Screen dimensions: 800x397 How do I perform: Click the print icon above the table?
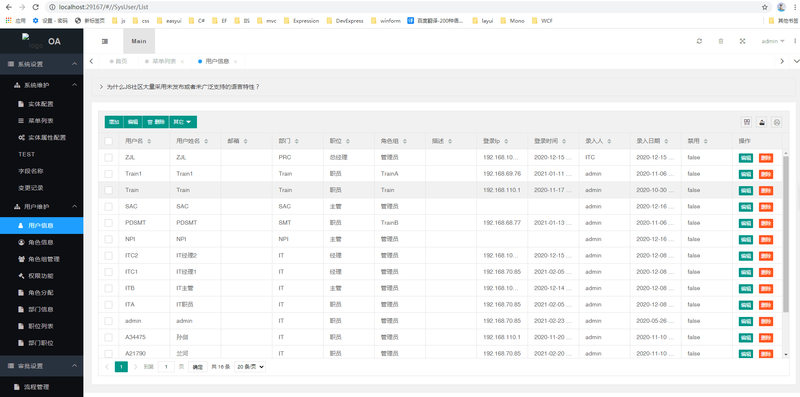[777, 122]
